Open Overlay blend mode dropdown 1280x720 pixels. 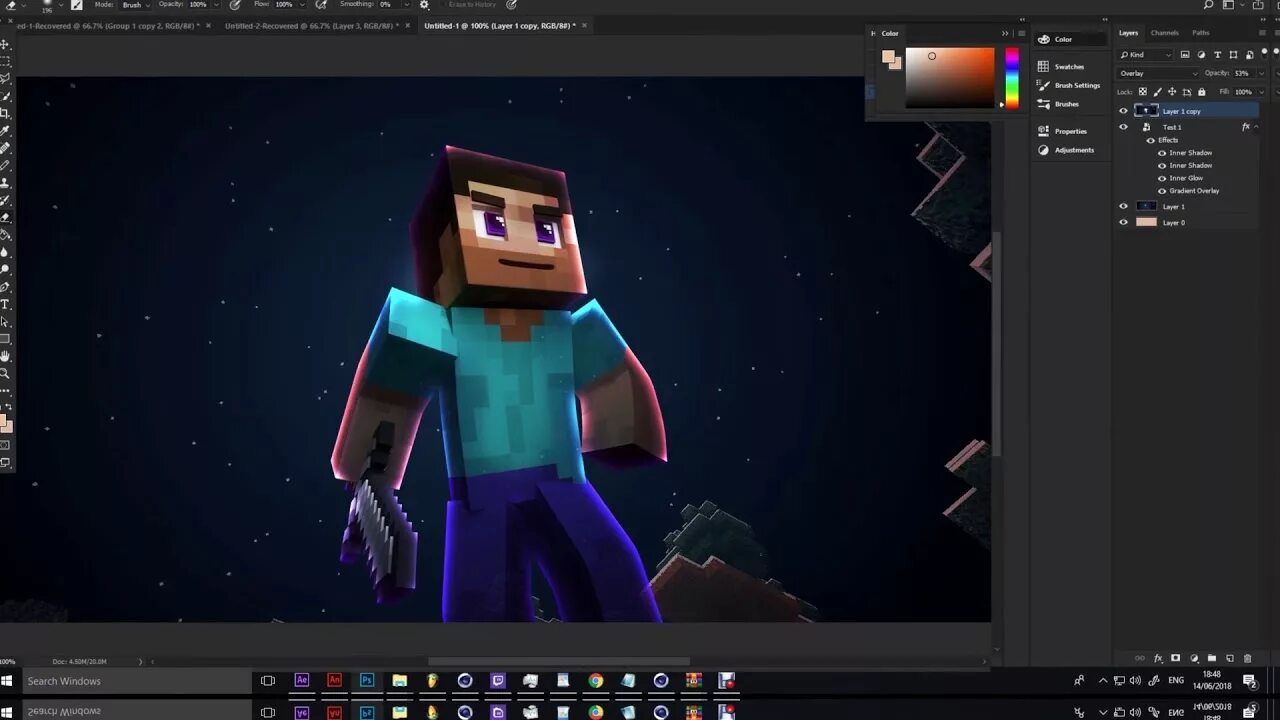(x=1158, y=73)
